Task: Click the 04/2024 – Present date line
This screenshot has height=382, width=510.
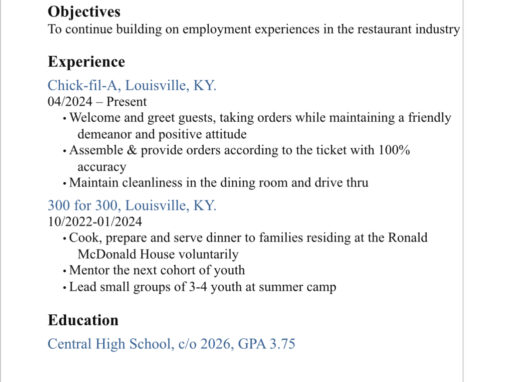Action: [x=97, y=102]
